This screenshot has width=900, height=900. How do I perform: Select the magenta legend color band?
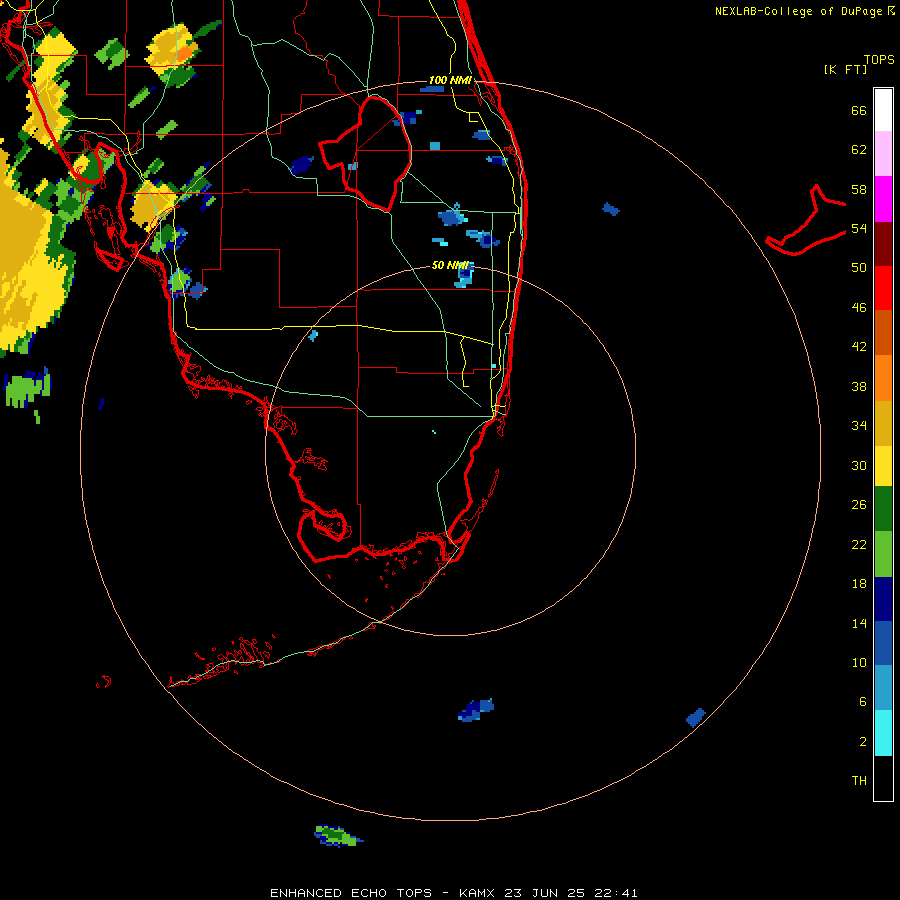pyautogui.click(x=883, y=199)
